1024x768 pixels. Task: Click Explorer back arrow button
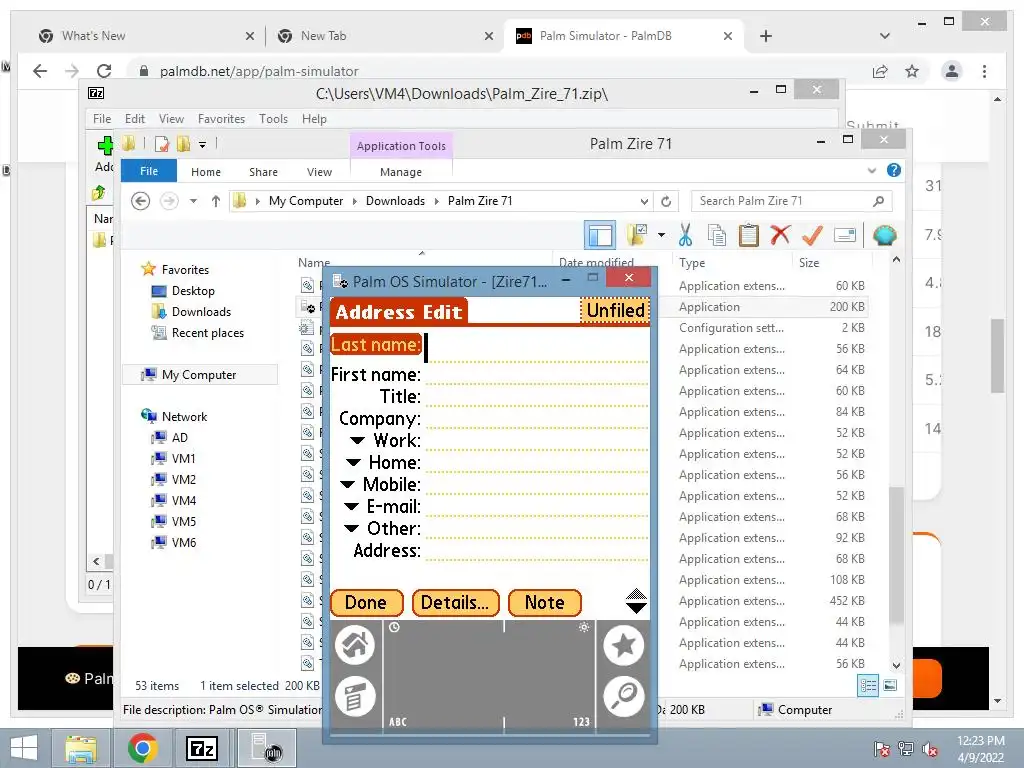(x=140, y=201)
